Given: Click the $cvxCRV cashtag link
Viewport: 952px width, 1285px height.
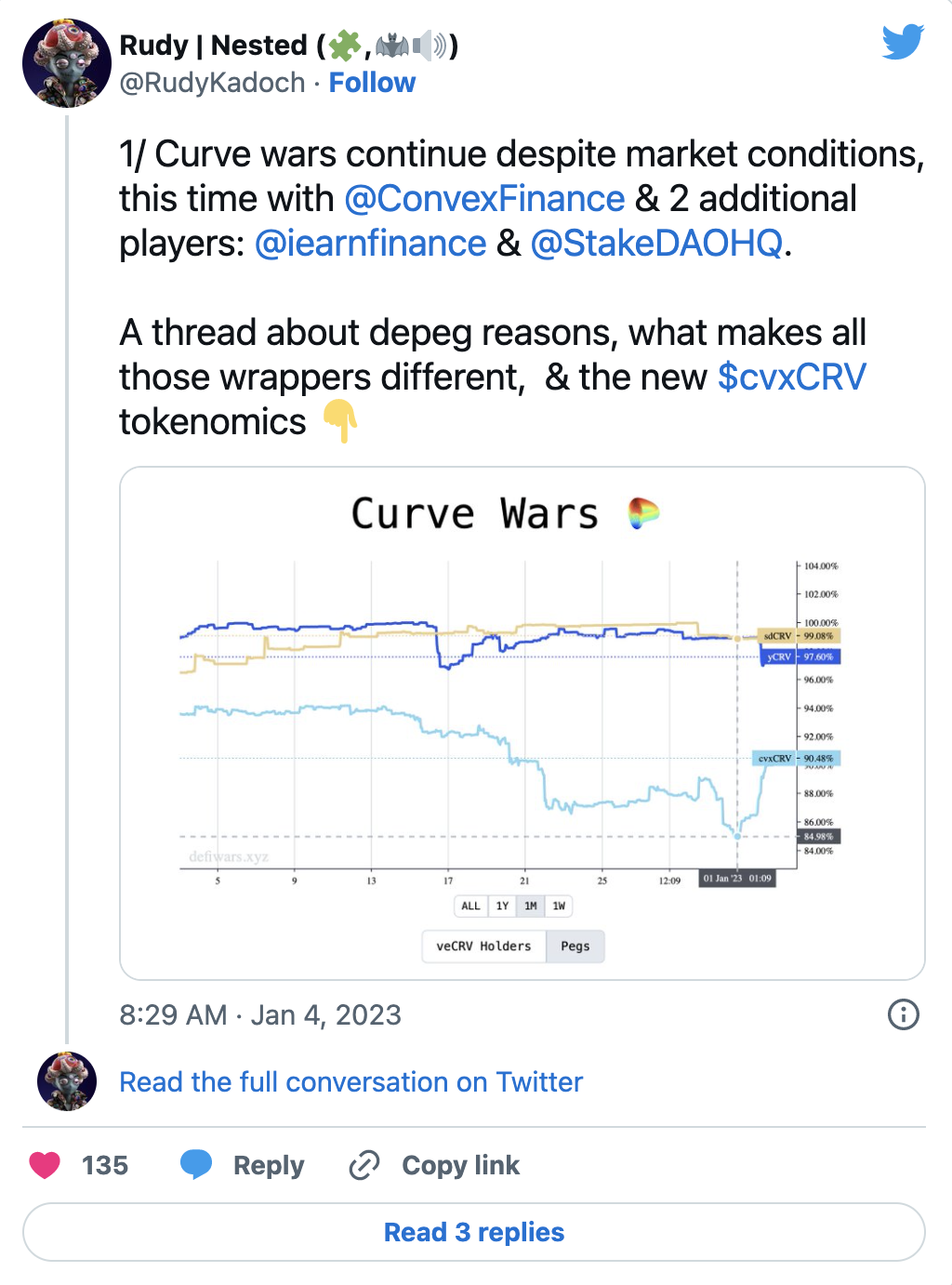Looking at the screenshot, I should tap(792, 377).
